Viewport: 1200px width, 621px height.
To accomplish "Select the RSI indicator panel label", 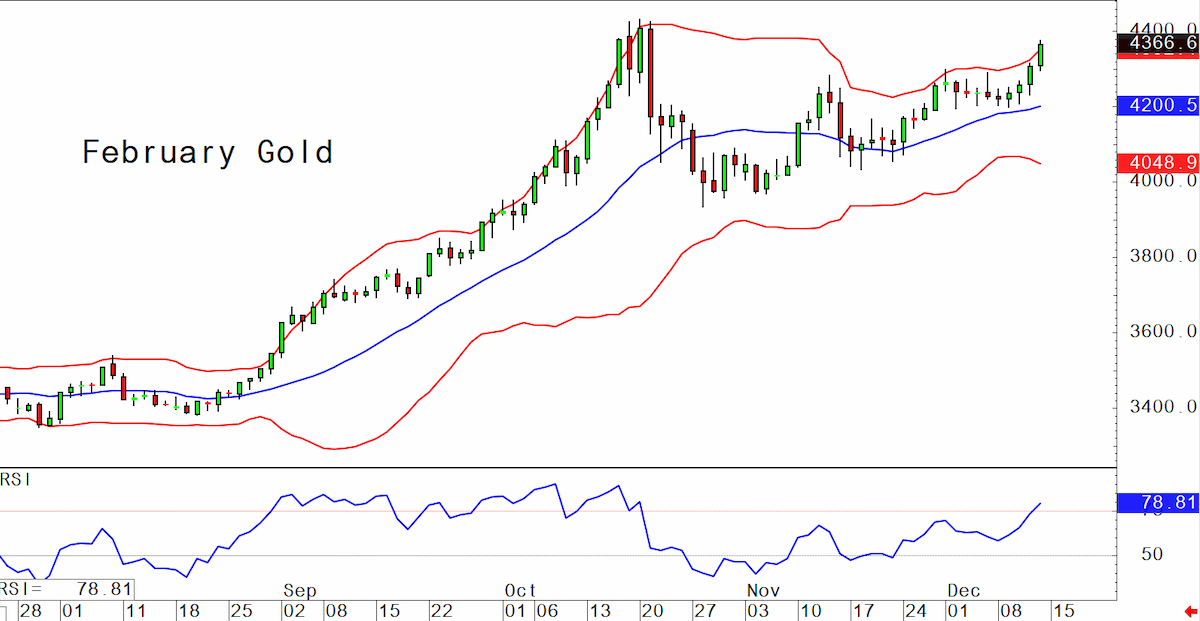I will 16,480.
